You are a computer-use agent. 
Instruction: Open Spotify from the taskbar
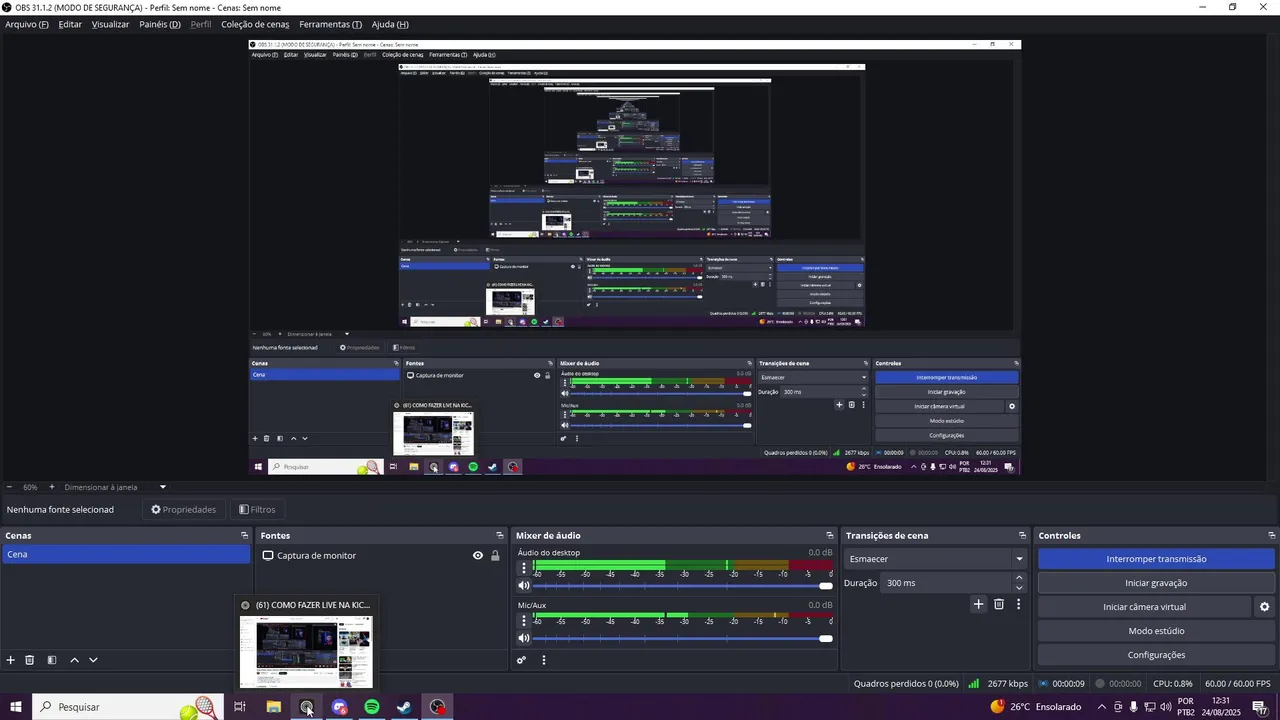point(372,707)
